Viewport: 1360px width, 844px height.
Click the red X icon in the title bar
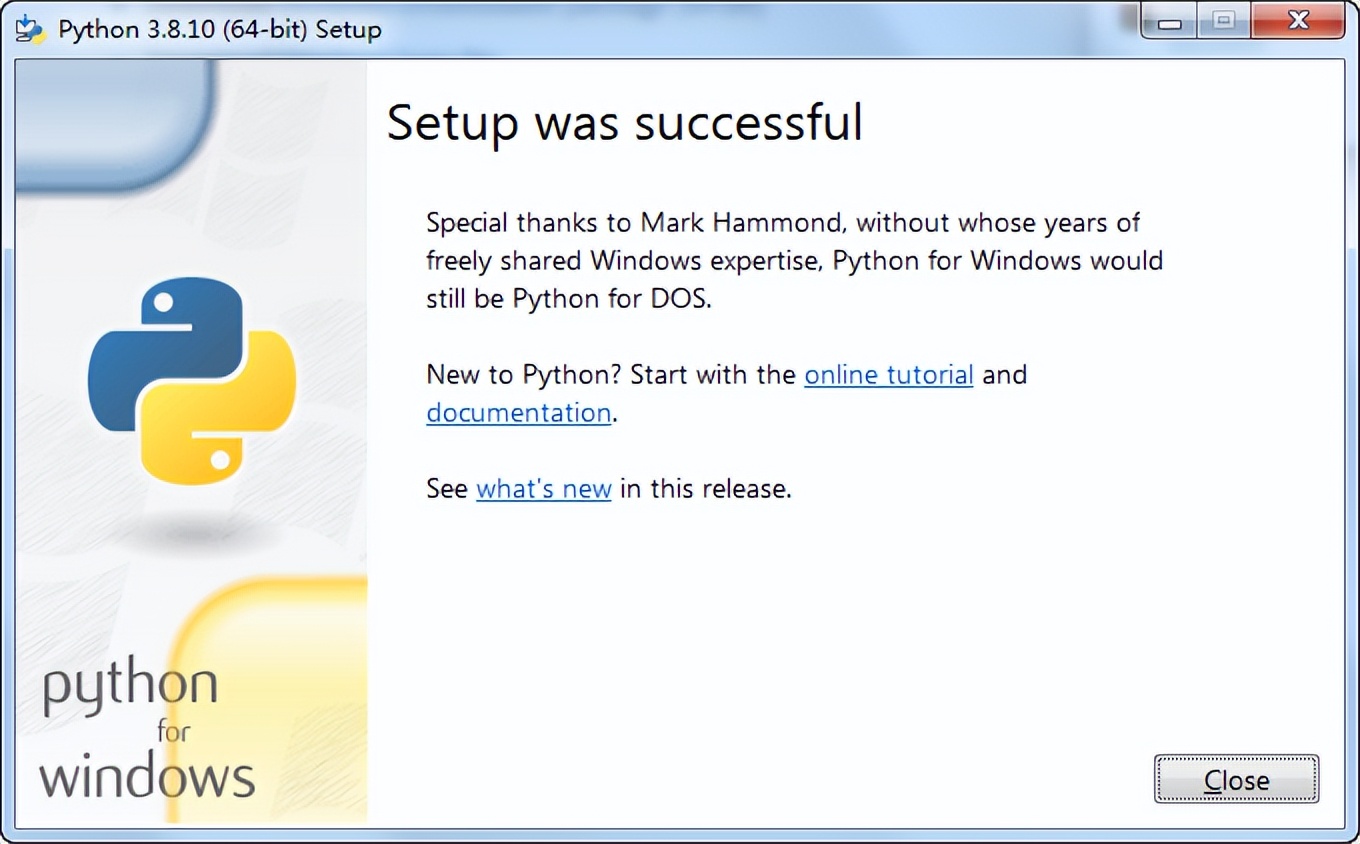point(1297,21)
